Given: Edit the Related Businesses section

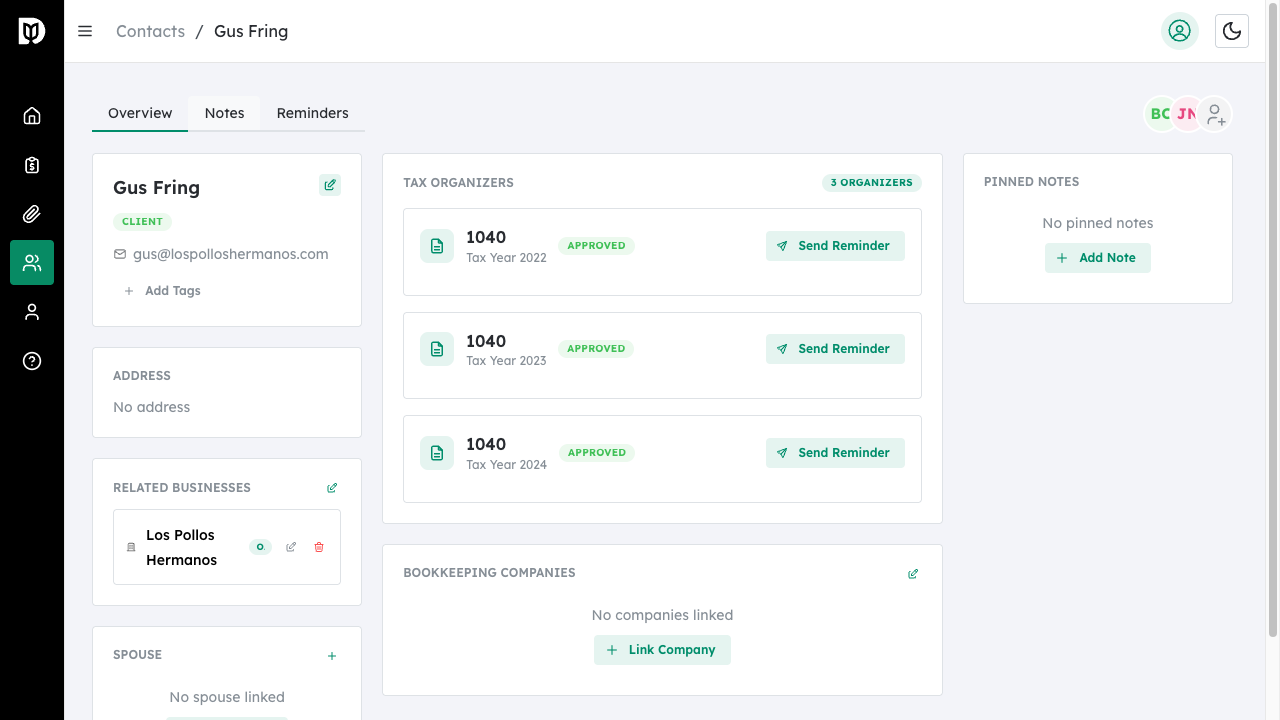Looking at the screenshot, I should [x=332, y=488].
